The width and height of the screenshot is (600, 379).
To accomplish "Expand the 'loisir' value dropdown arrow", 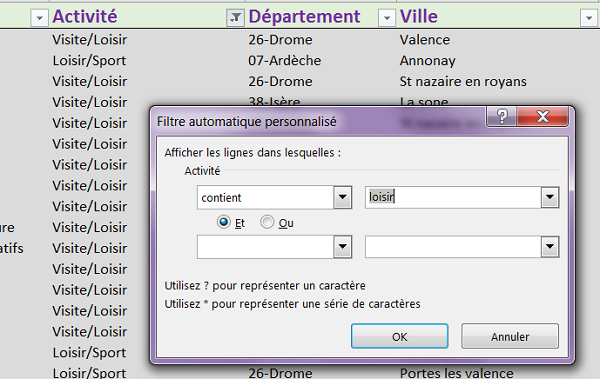I will tap(550, 197).
